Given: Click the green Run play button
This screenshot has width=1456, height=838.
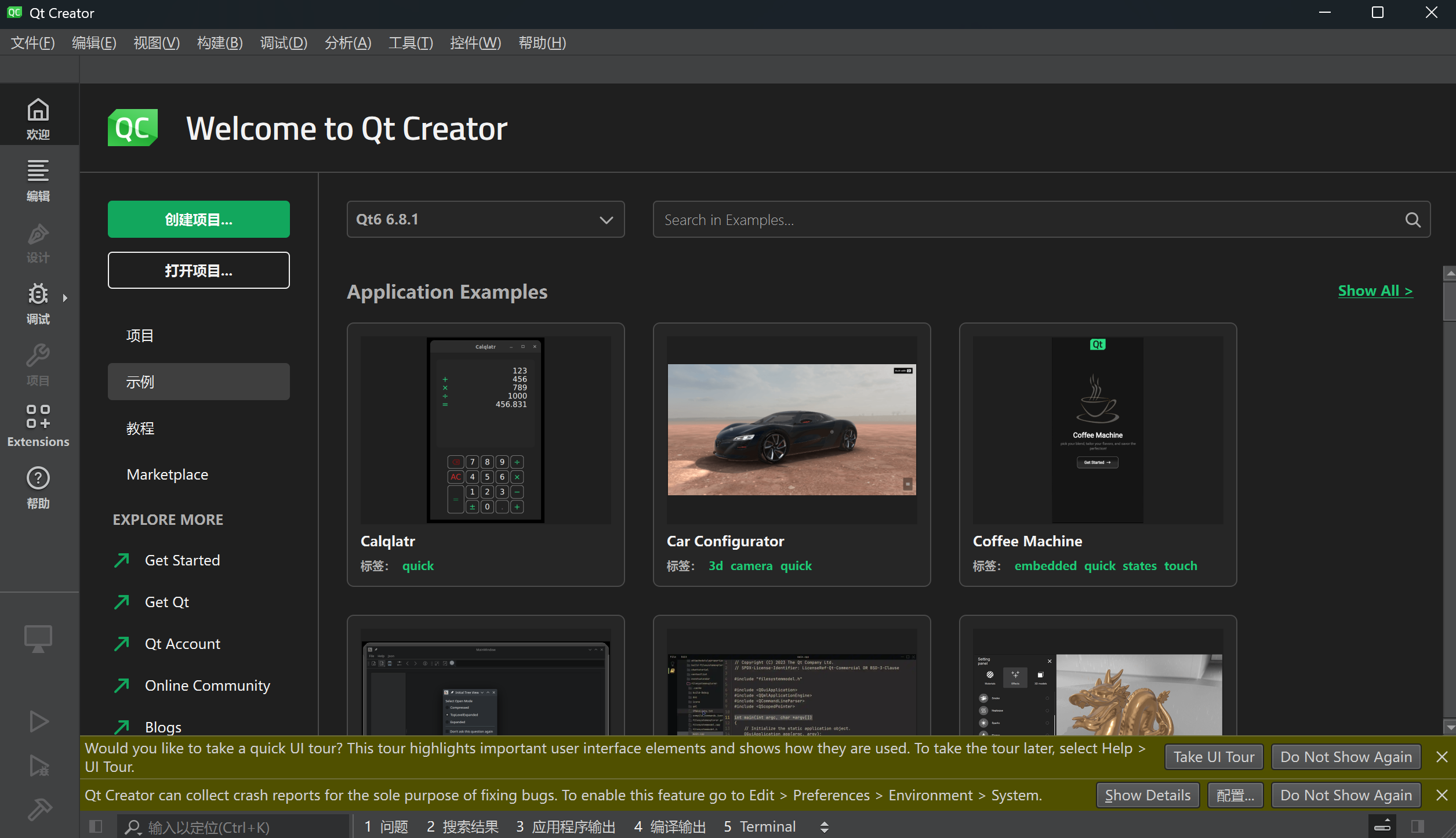Looking at the screenshot, I should [x=38, y=721].
